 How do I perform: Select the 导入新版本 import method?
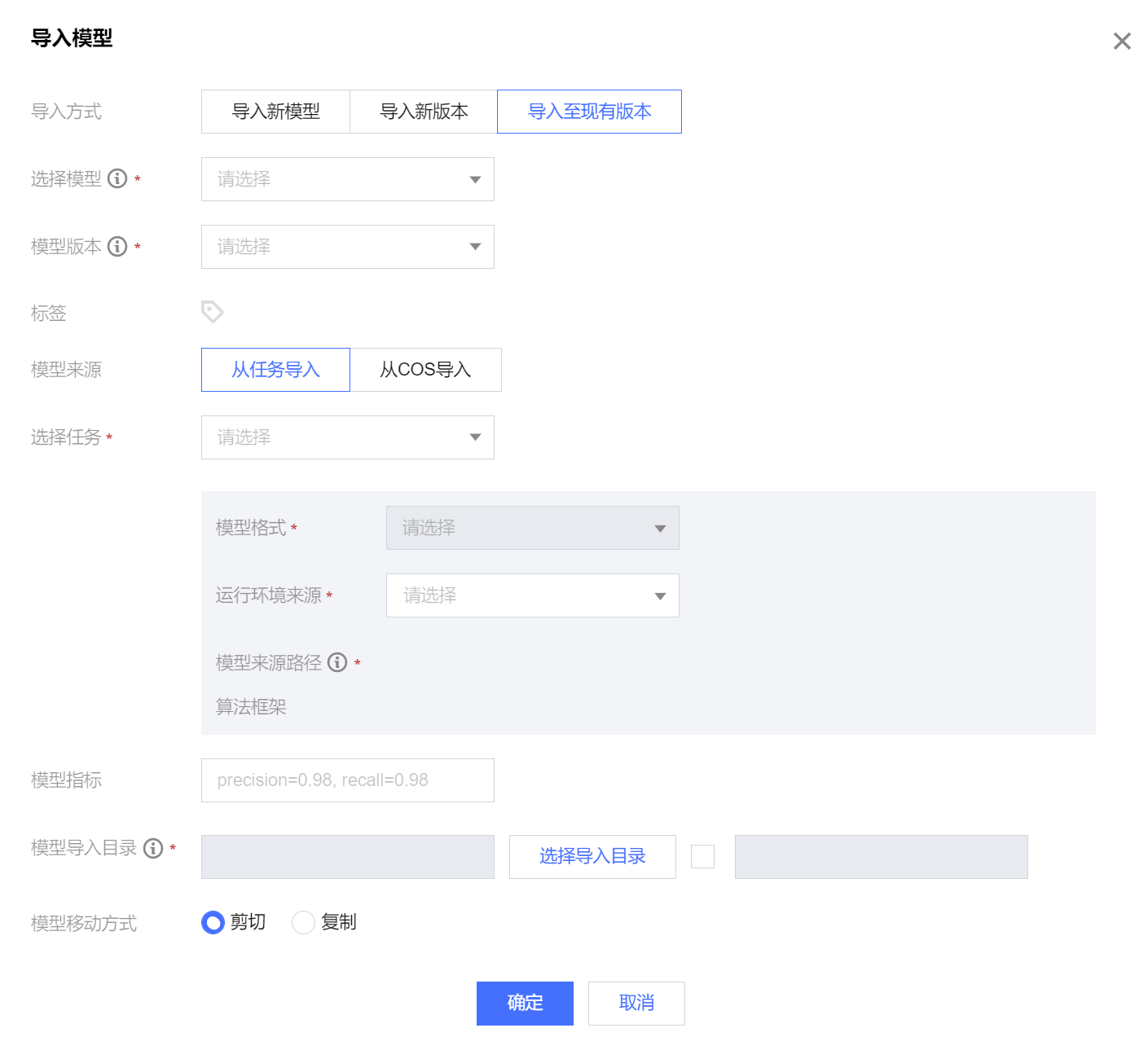pyautogui.click(x=424, y=112)
